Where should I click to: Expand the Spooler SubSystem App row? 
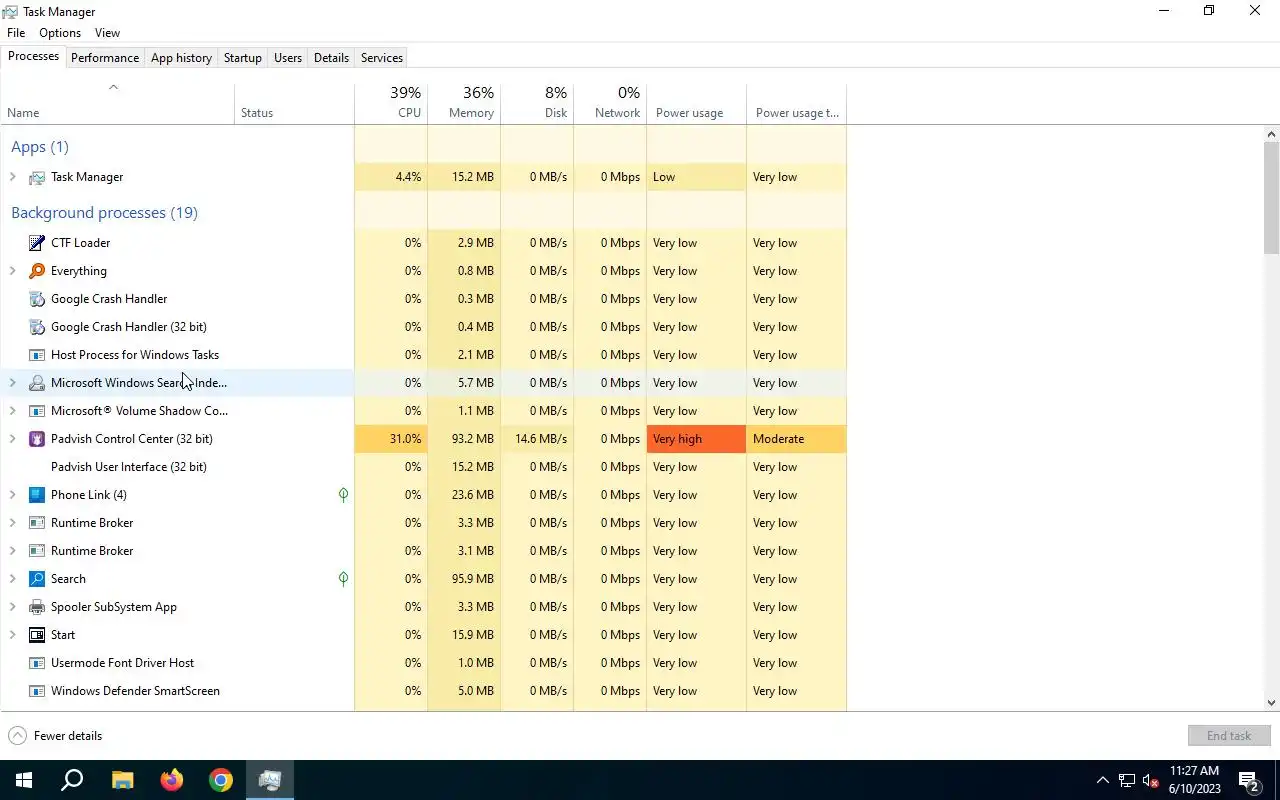12,607
